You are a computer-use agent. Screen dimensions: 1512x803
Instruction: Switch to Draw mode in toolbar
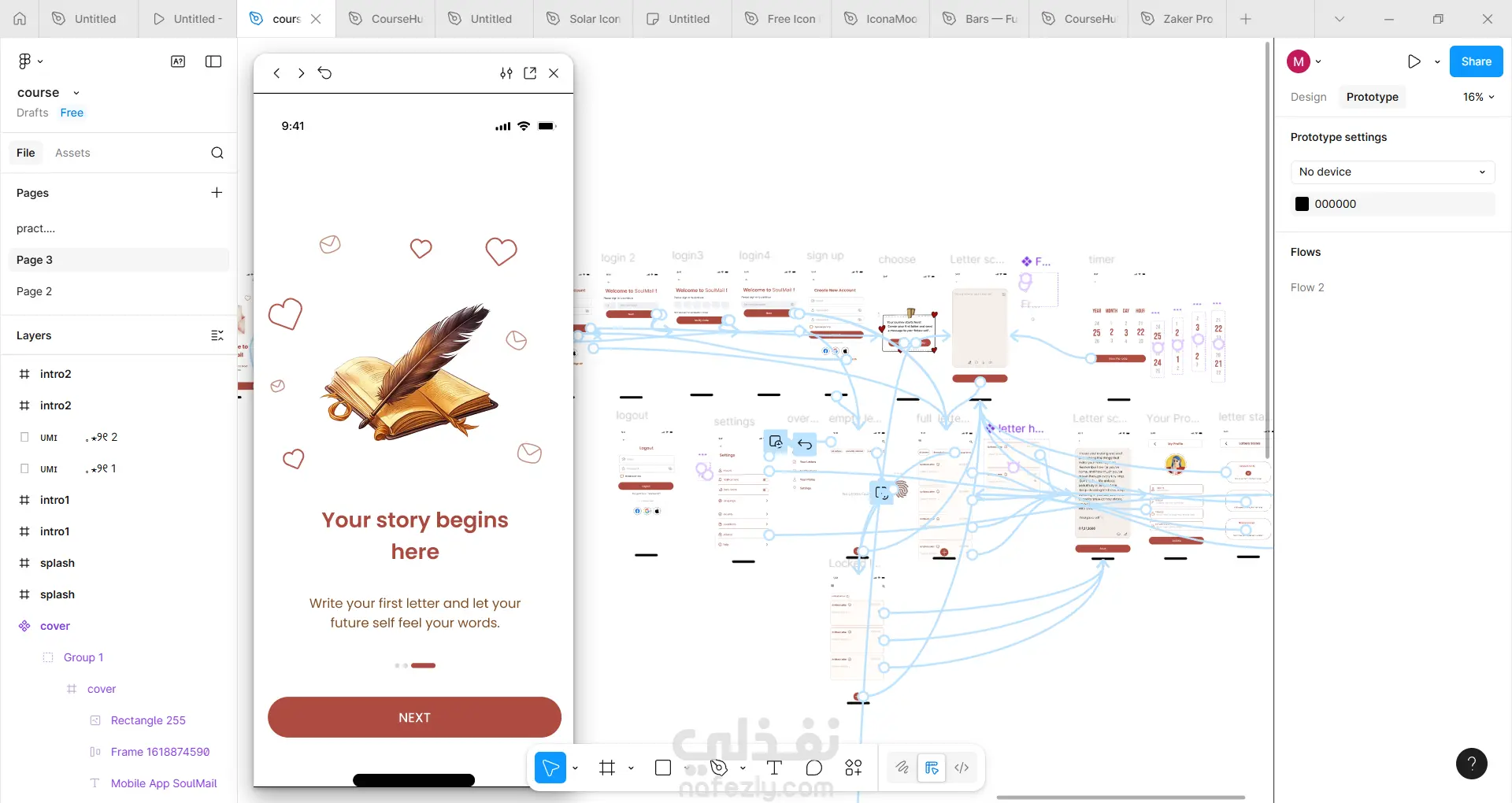pos(902,768)
